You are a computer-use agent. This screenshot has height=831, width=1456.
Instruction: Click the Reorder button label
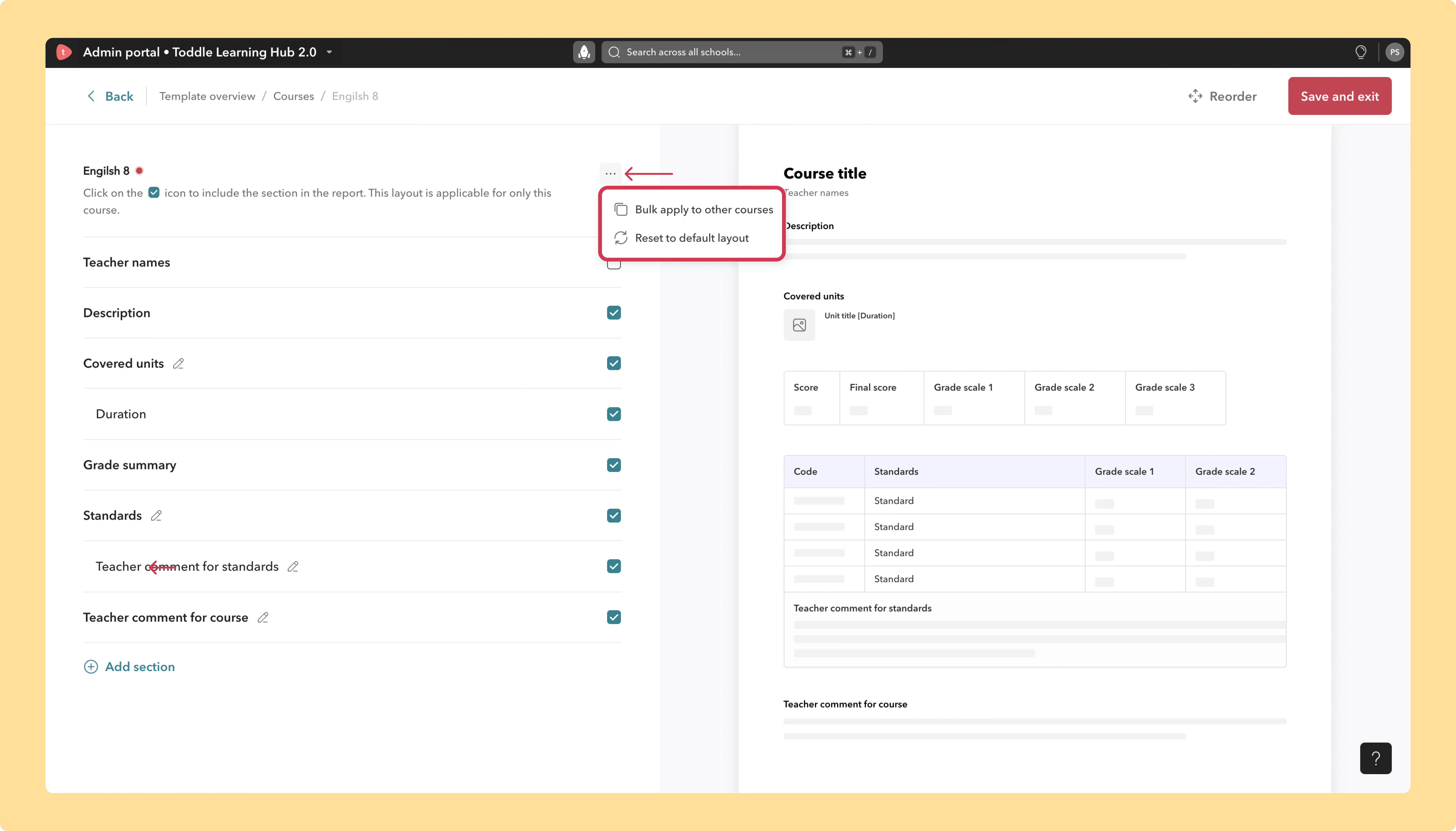(x=1233, y=96)
